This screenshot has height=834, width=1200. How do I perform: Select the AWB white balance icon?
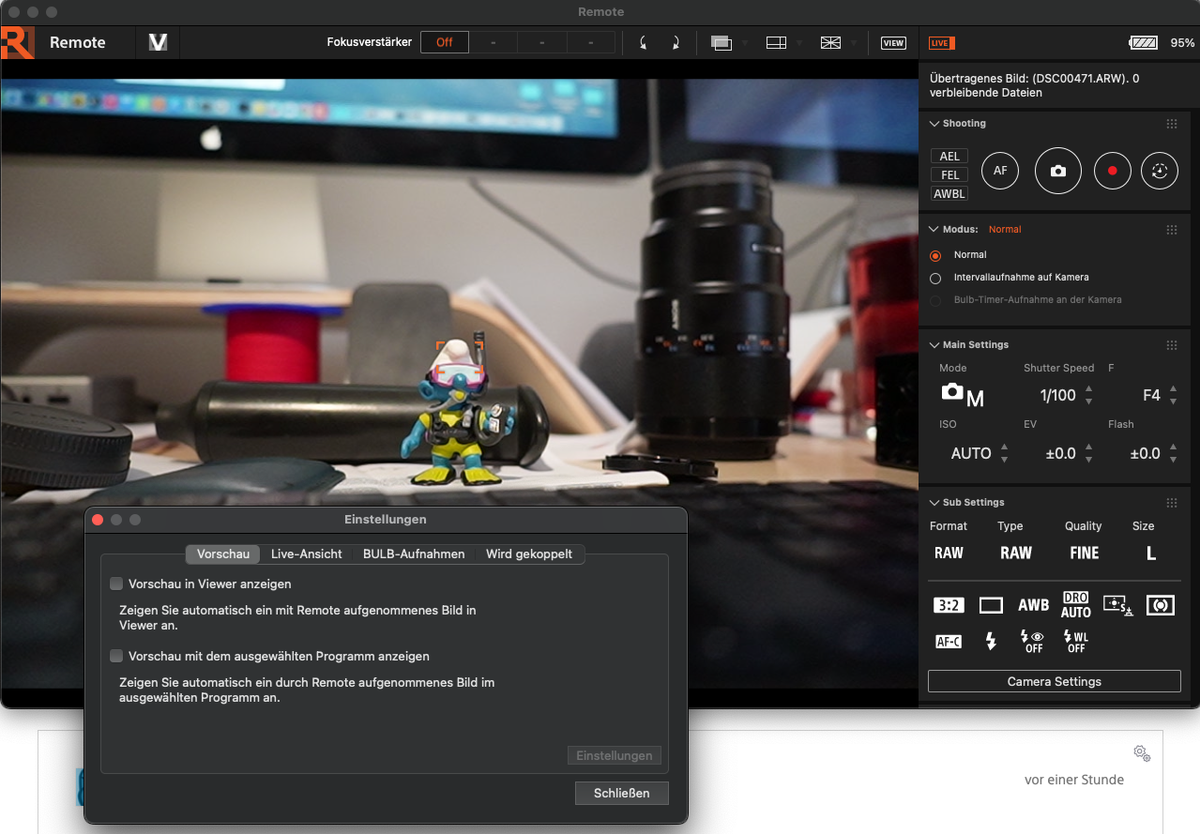(x=1033, y=605)
